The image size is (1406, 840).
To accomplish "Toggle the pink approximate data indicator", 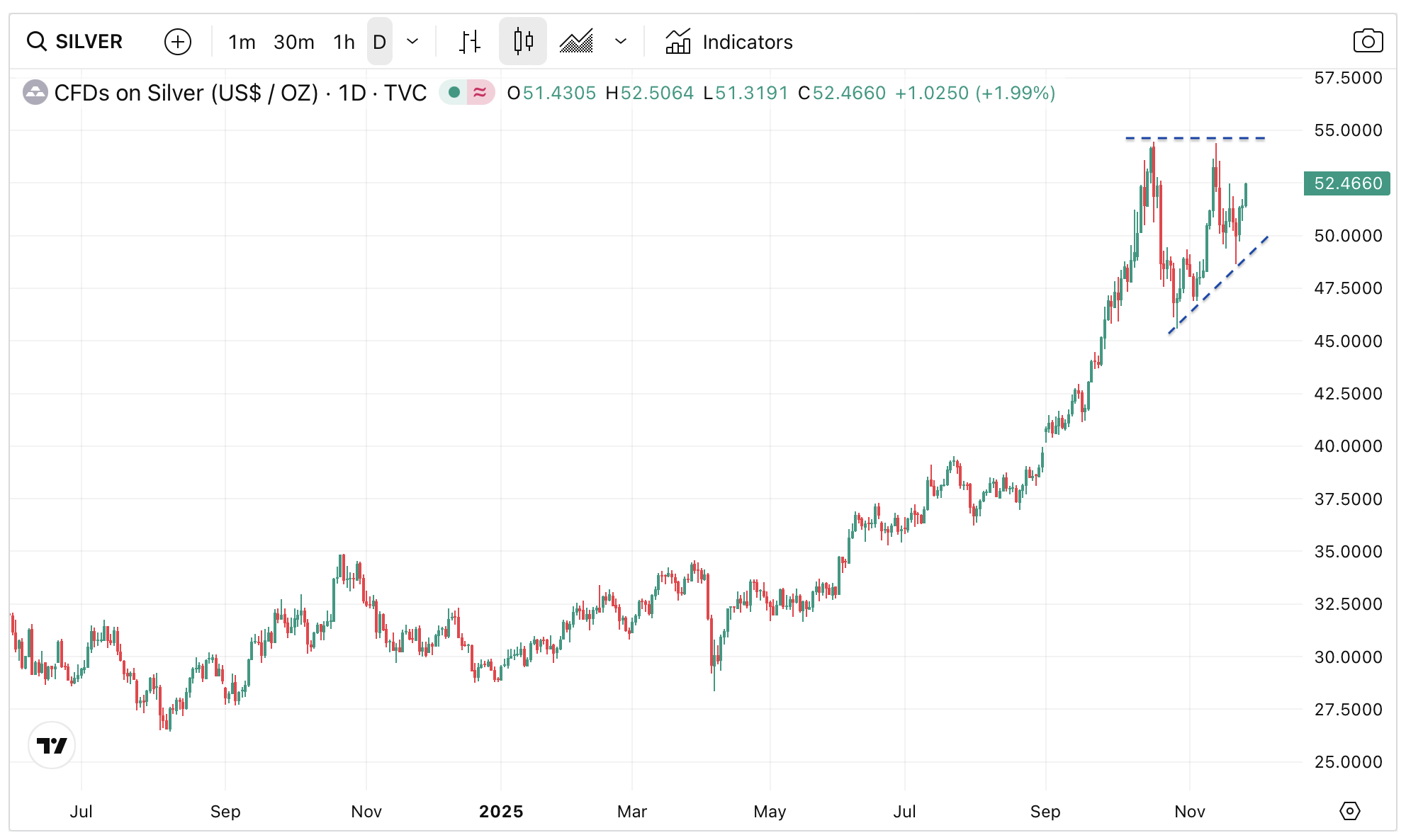I will coord(480,93).
